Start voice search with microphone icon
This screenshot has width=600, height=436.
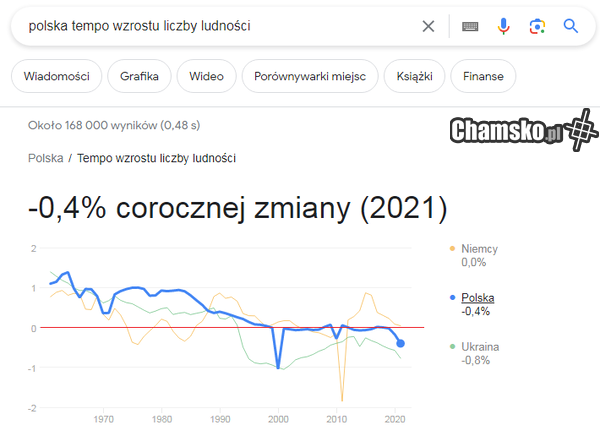click(504, 26)
